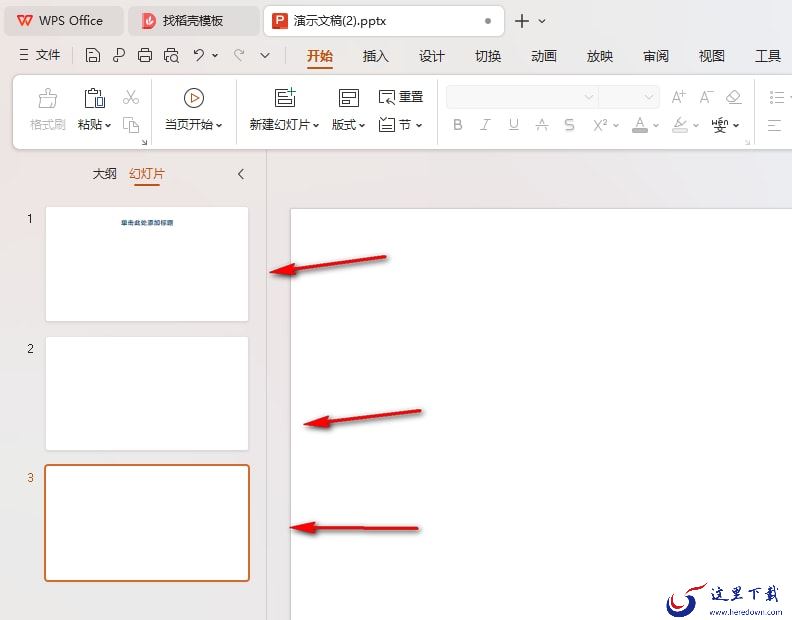Open the WPS Office home tab
The width and height of the screenshot is (792, 620).
pos(64,21)
